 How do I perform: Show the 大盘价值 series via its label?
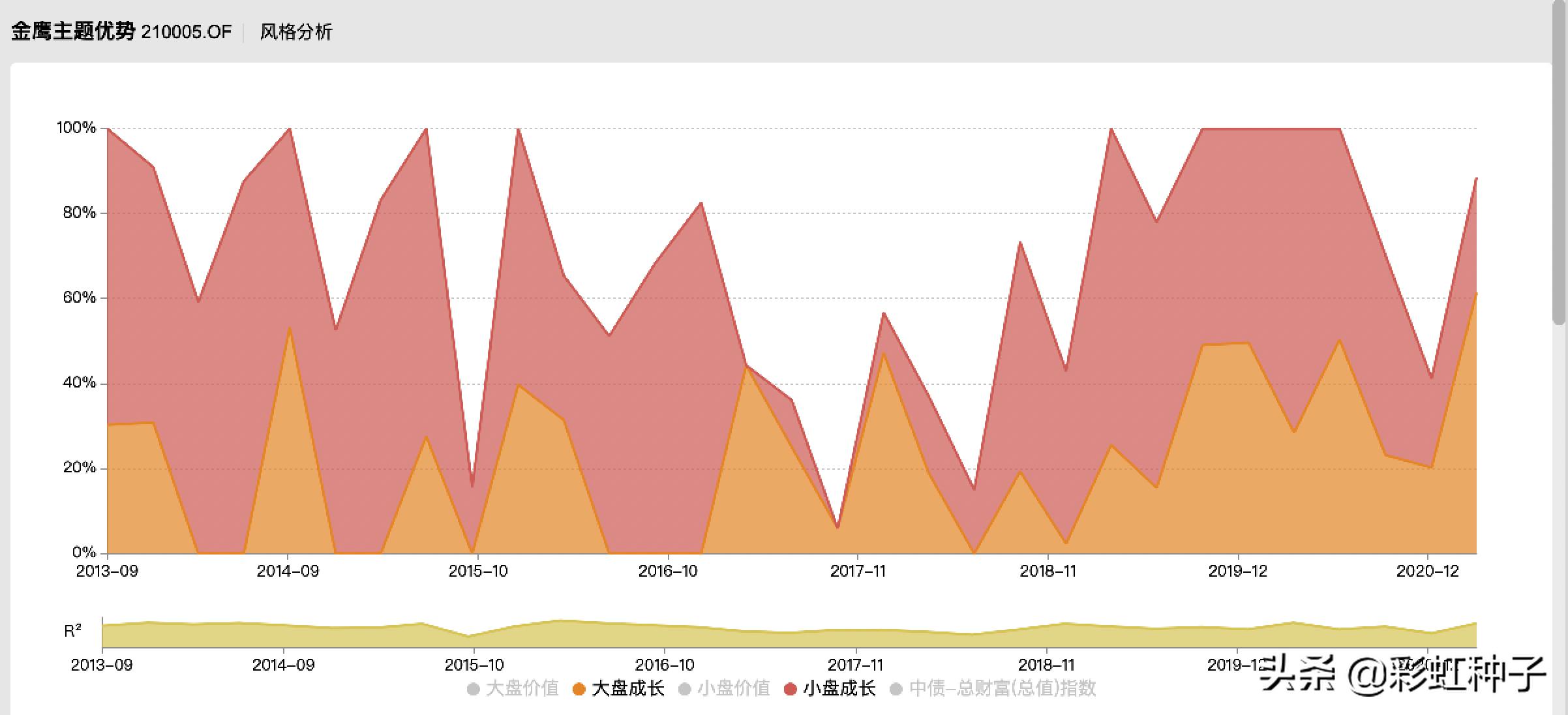pos(522,689)
